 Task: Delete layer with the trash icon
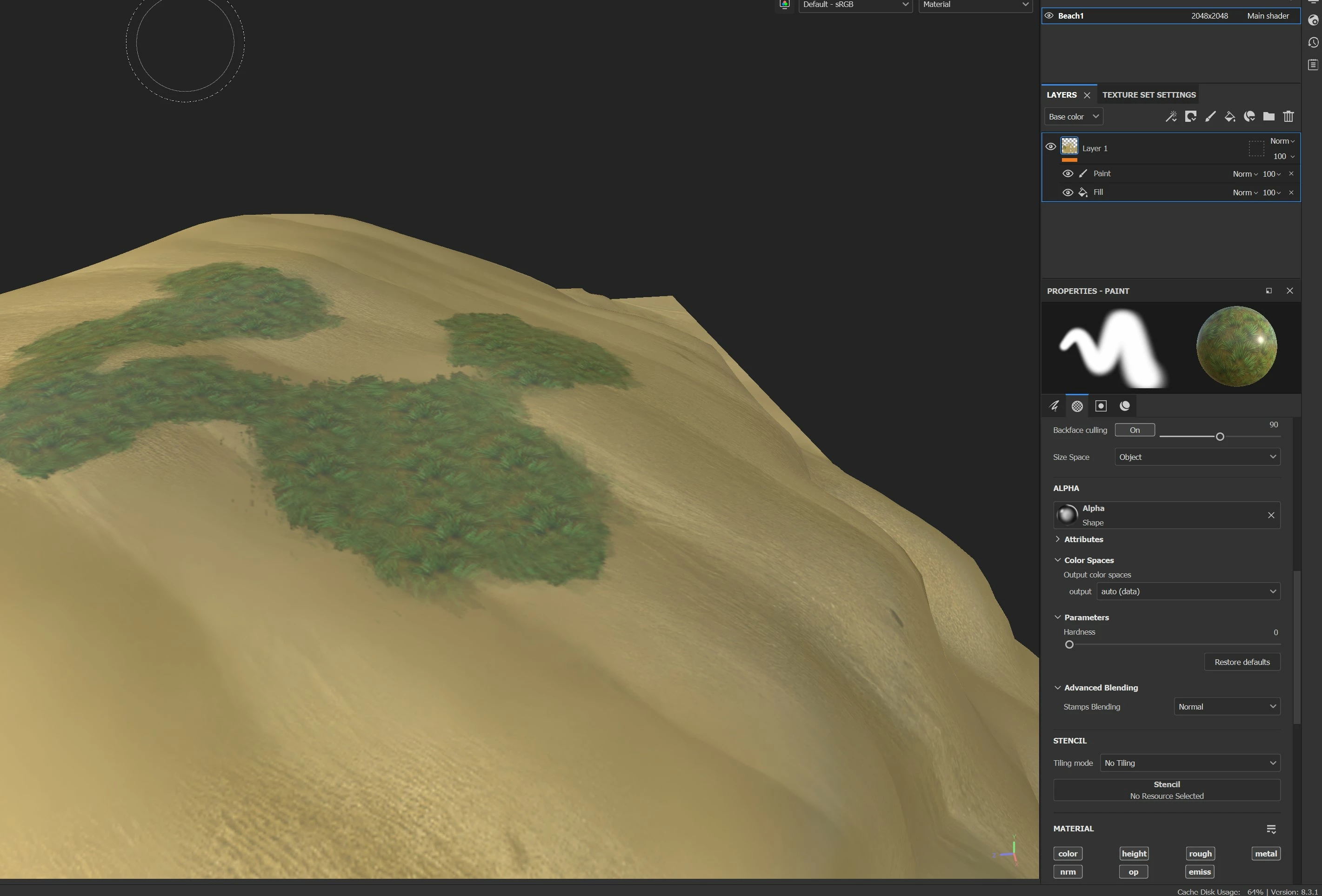pos(1289,117)
